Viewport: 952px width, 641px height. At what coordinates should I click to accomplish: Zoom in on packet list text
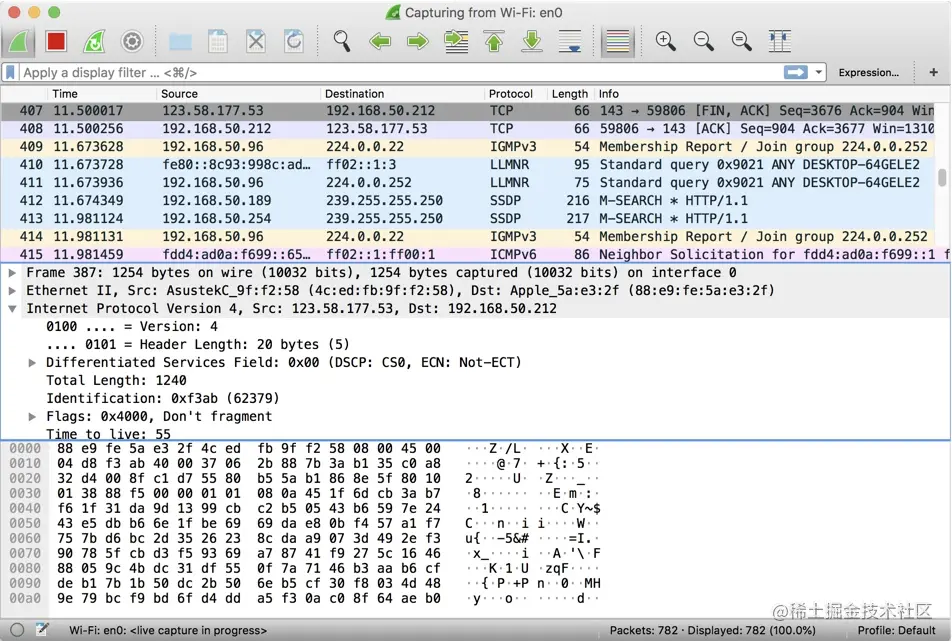coord(665,41)
